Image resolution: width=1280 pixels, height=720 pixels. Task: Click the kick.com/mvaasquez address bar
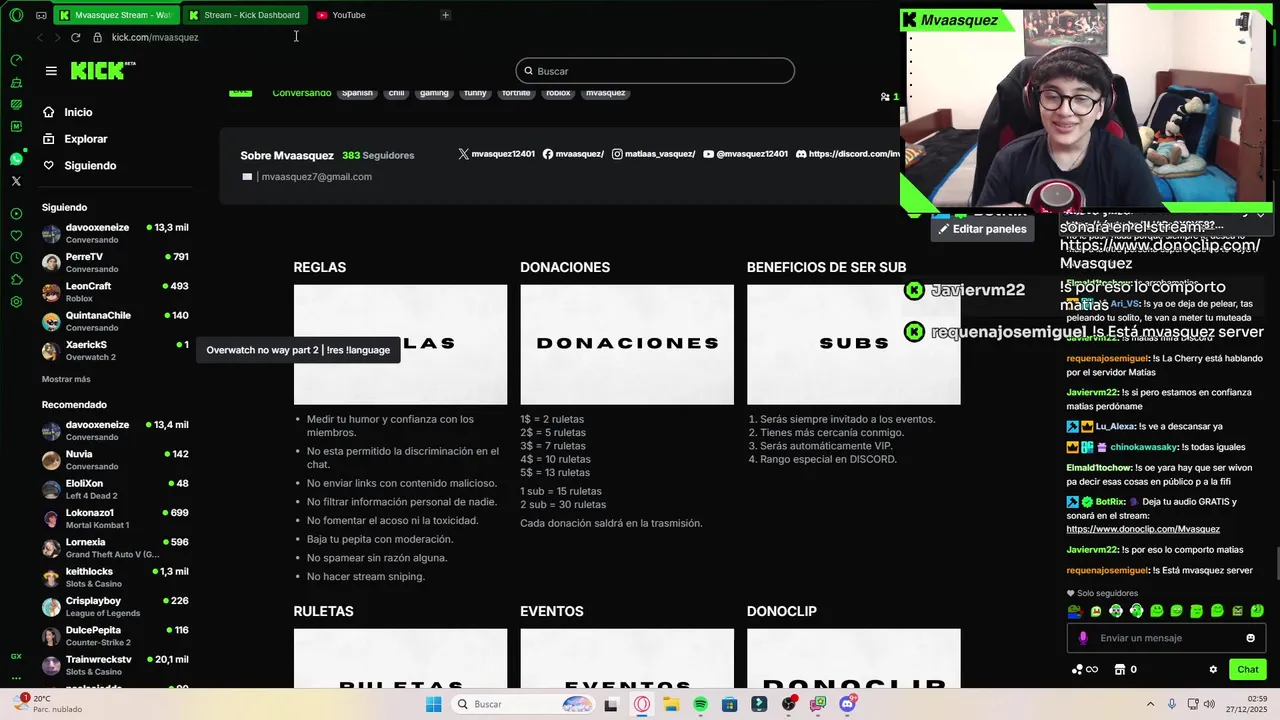point(155,37)
